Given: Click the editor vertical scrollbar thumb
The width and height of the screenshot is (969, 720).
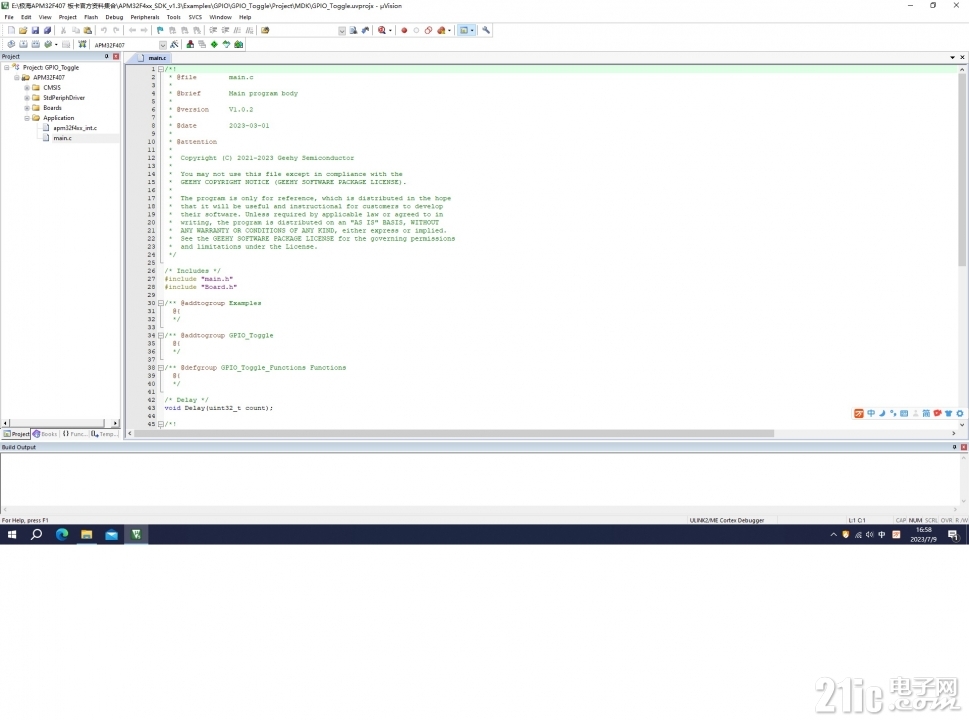Looking at the screenshot, I should coord(962,170).
